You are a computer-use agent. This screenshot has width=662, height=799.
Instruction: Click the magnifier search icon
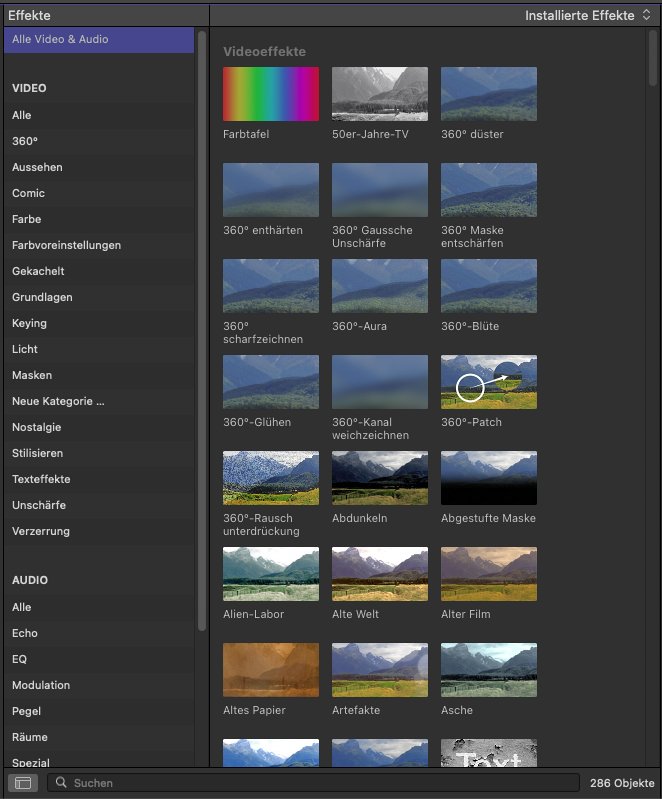[61, 782]
